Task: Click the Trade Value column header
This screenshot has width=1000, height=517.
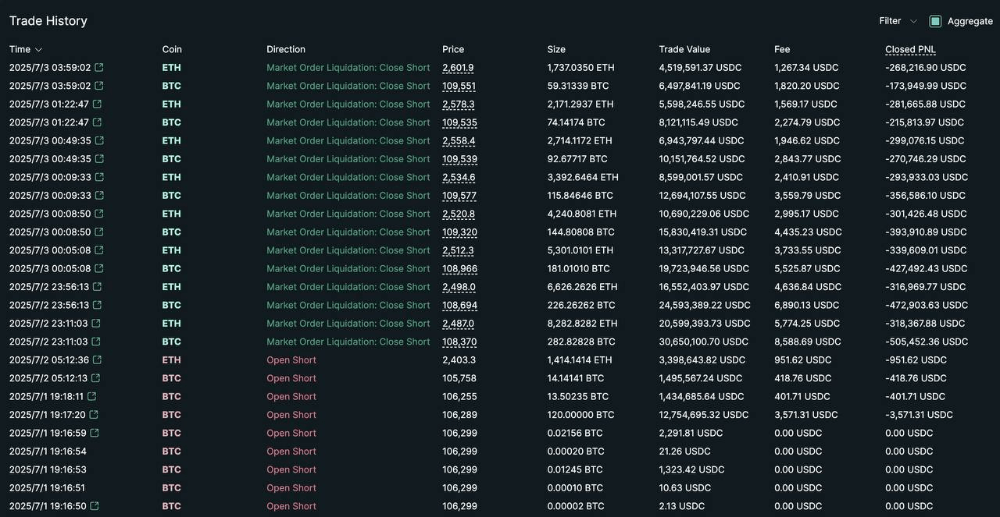Action: click(x=684, y=49)
